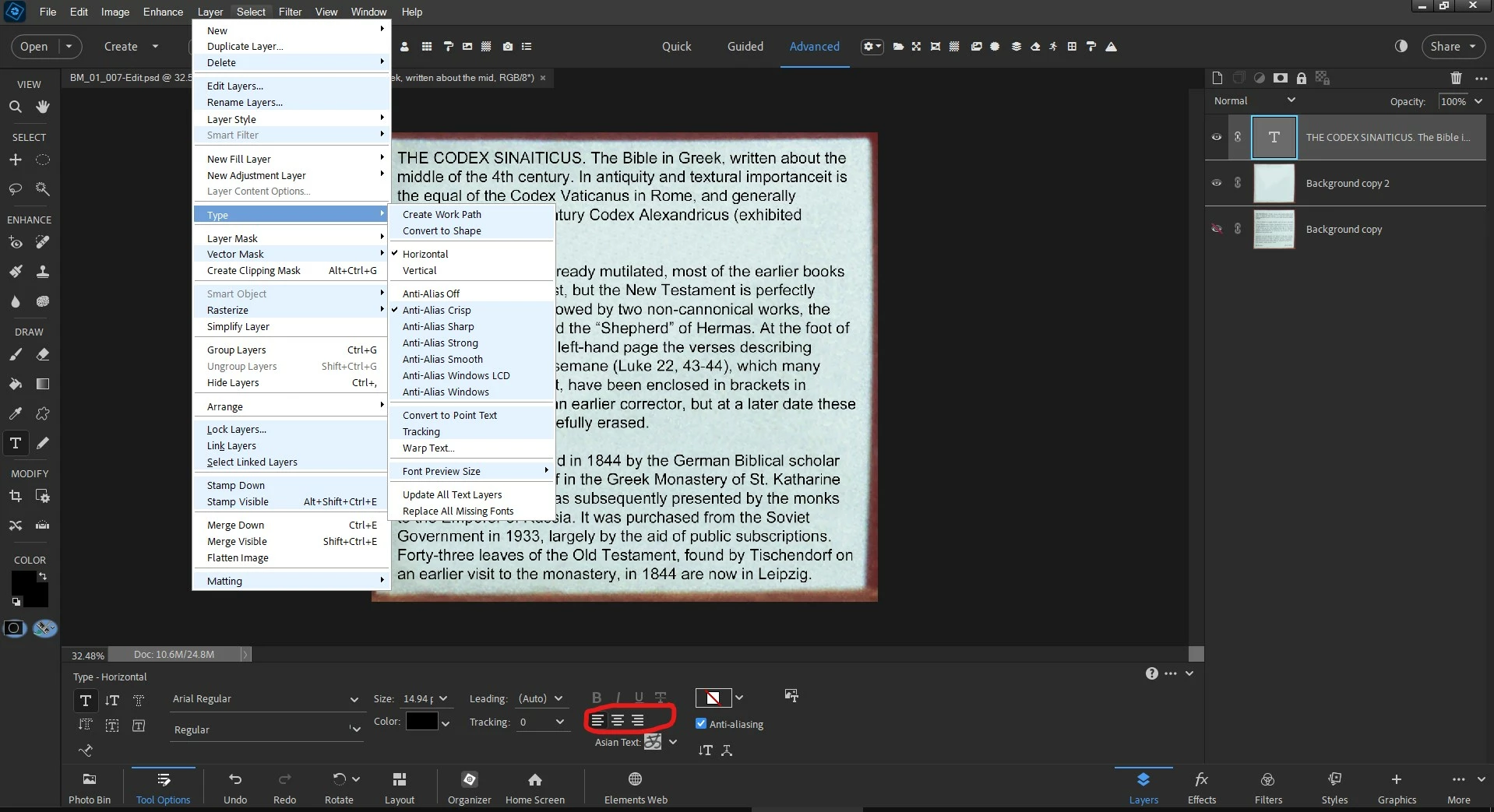Select the Crop tool

click(x=16, y=496)
